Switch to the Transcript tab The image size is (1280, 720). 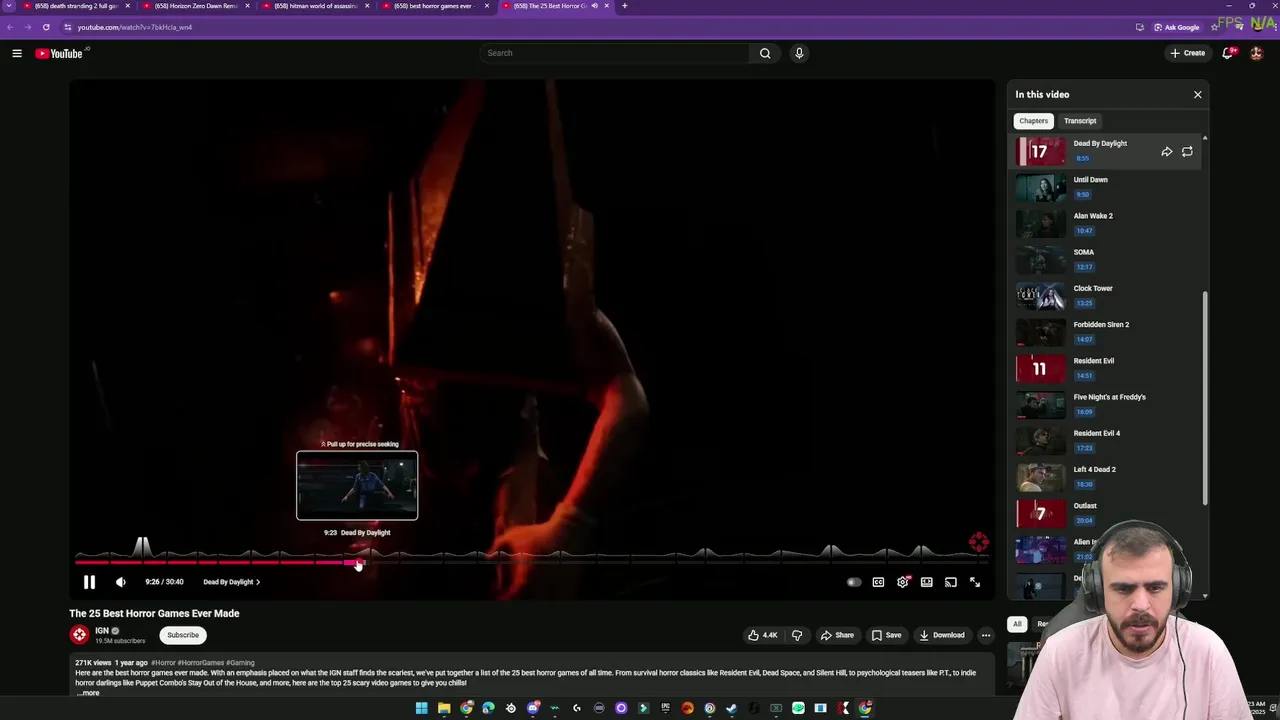click(x=1080, y=121)
